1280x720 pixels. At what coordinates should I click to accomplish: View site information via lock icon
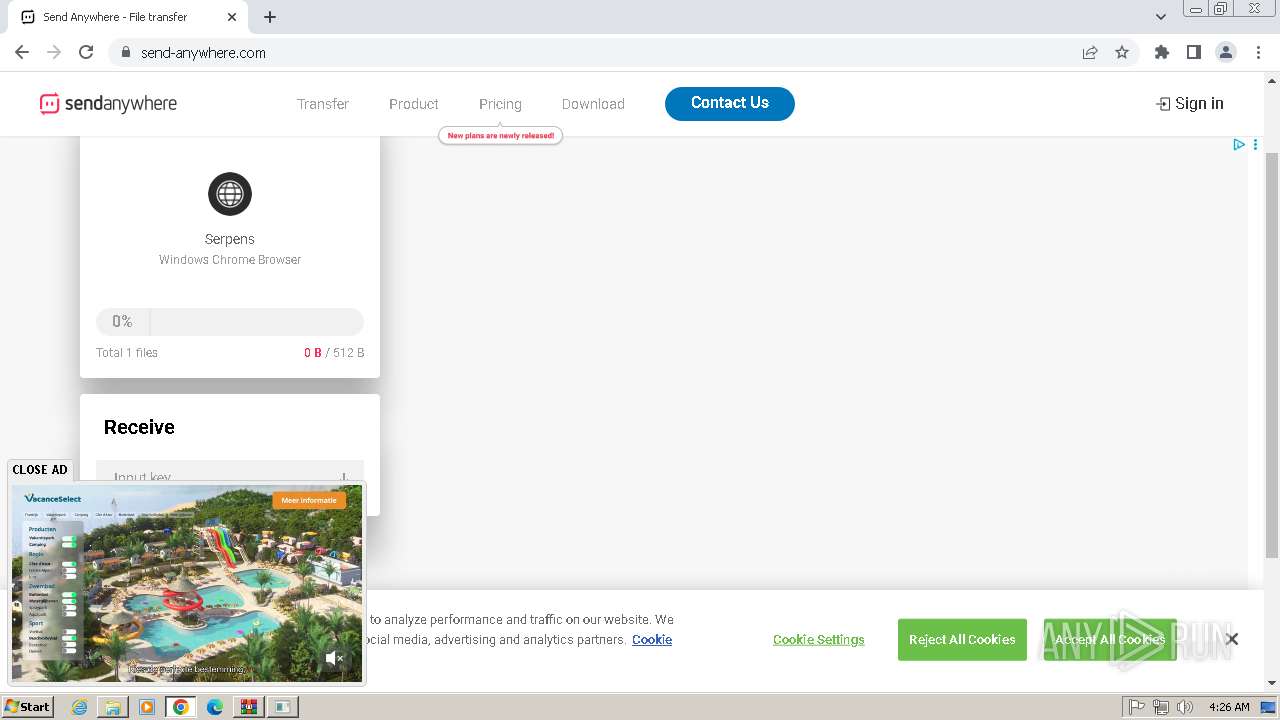point(126,52)
